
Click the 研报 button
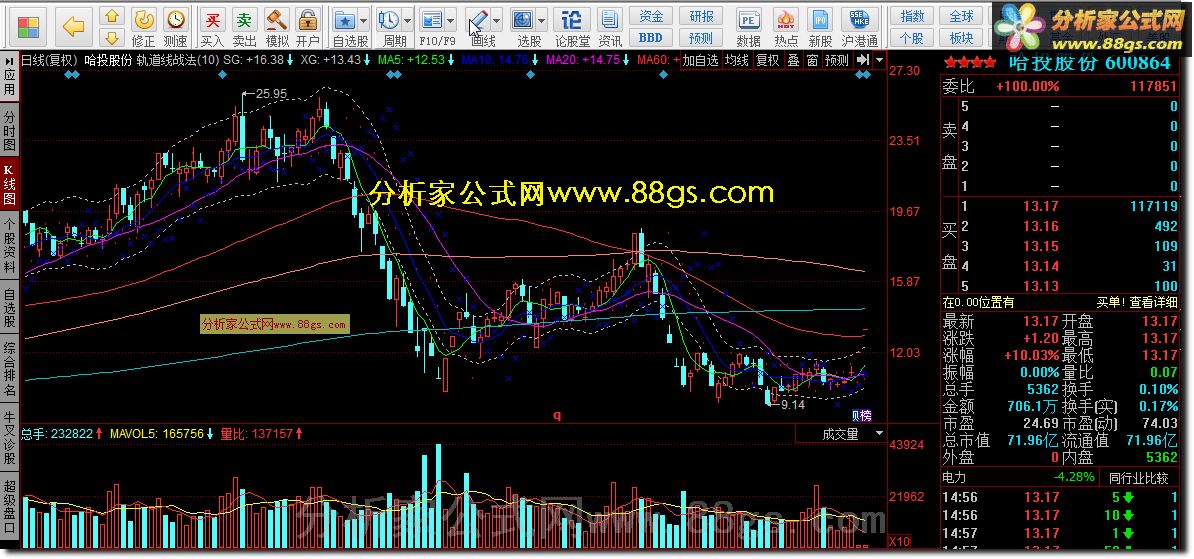click(701, 17)
